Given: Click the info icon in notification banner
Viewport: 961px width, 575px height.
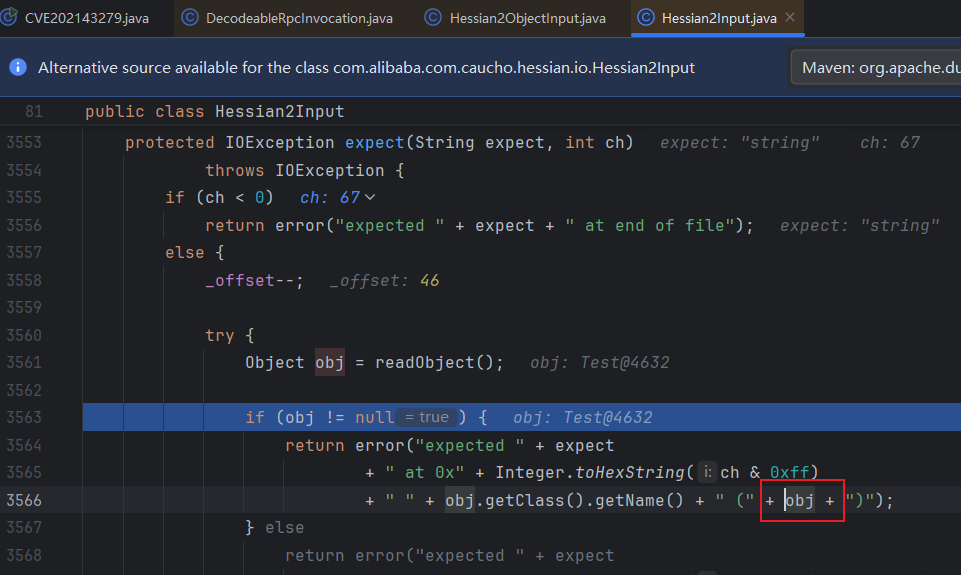Looking at the screenshot, I should point(18,67).
